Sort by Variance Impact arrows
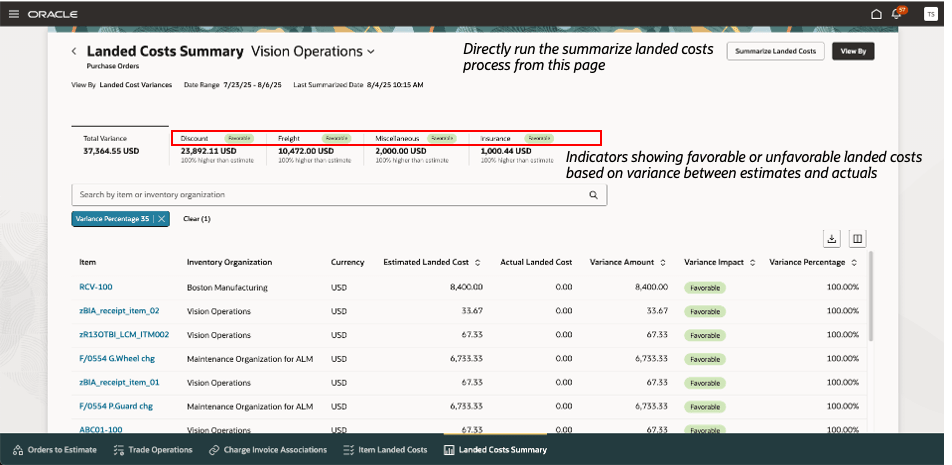 click(753, 263)
